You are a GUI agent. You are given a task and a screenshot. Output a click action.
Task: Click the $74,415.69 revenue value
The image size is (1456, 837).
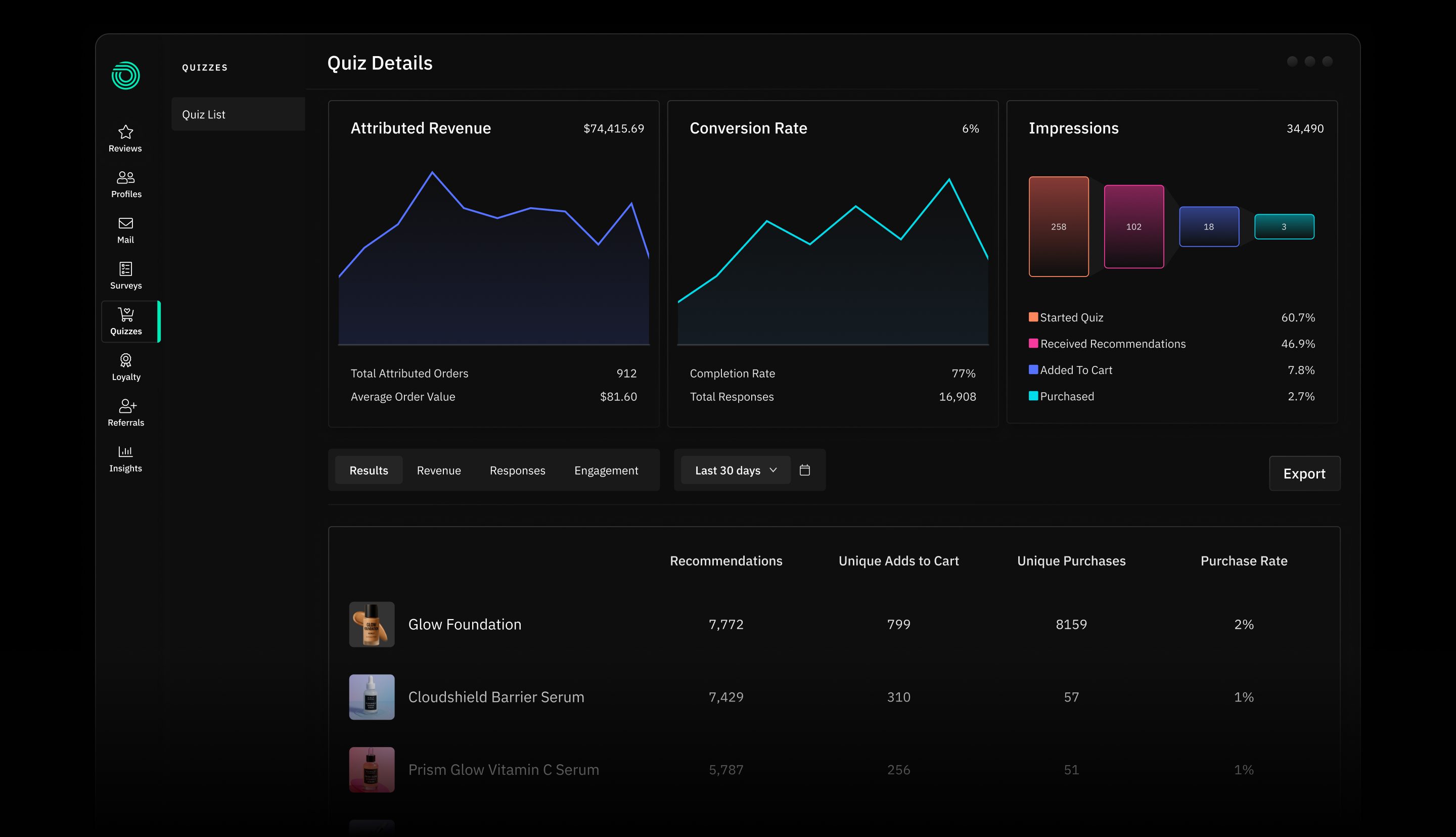(613, 129)
